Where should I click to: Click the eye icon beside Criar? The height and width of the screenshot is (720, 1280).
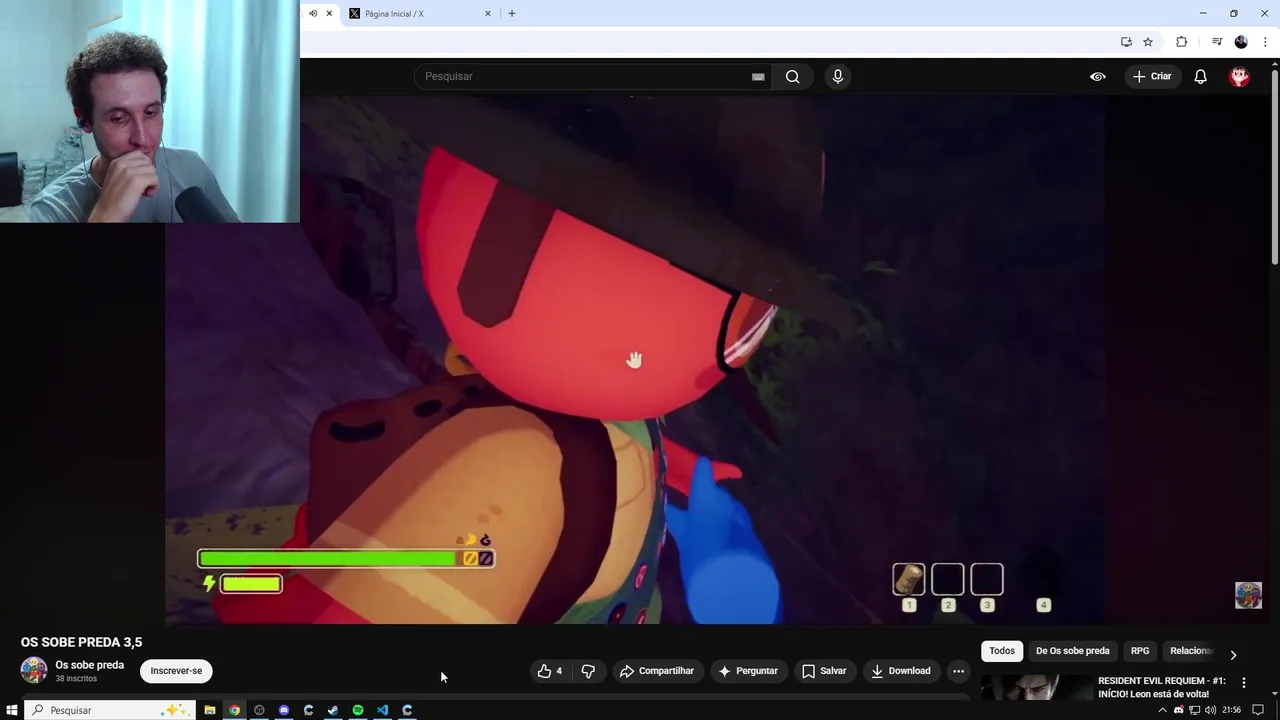(x=1097, y=76)
